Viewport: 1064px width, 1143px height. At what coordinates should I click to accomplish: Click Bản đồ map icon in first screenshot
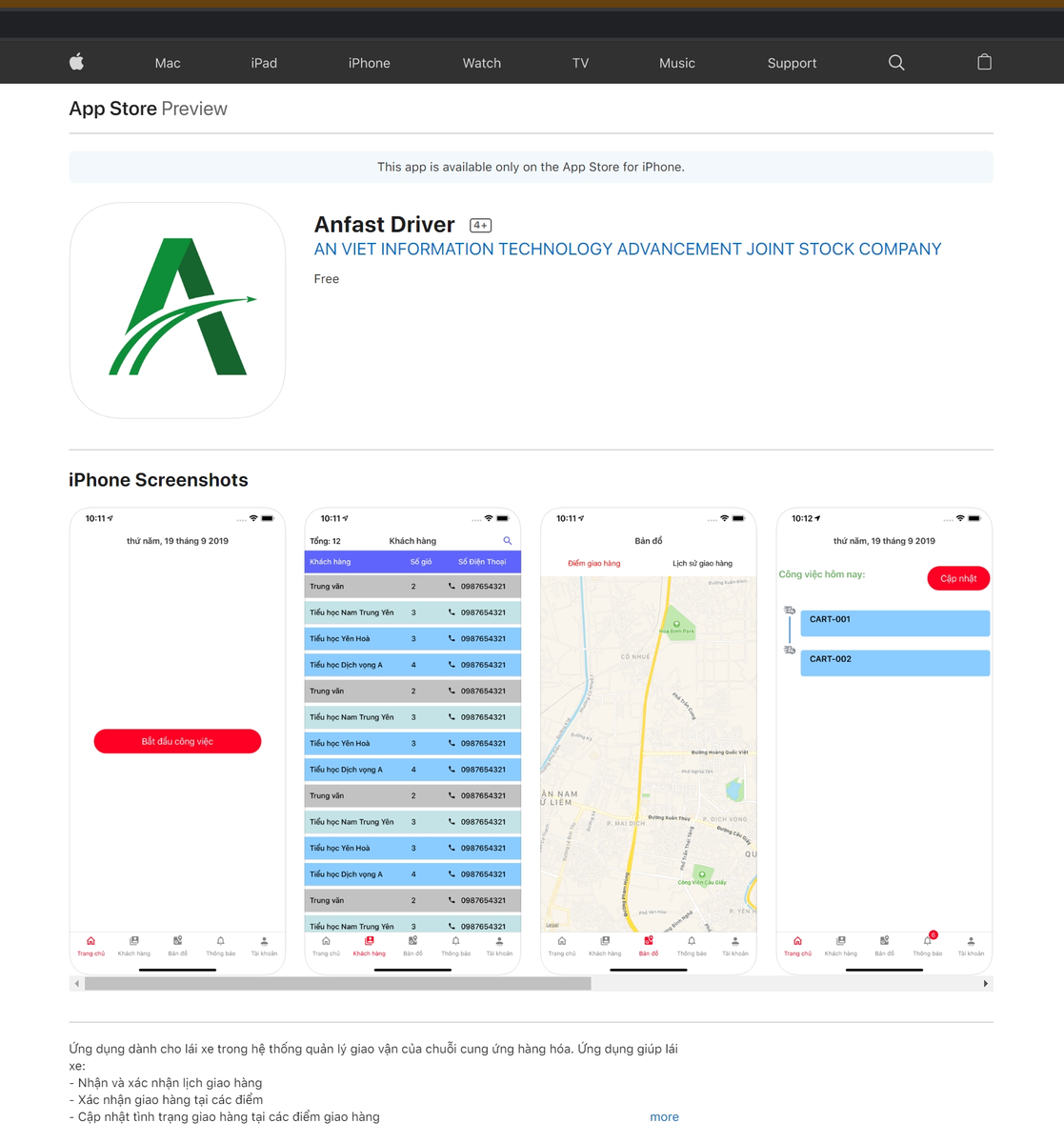coord(177,940)
